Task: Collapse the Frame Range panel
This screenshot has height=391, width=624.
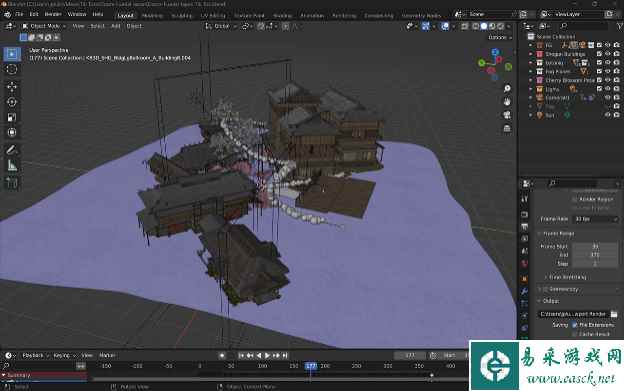Action: point(556,233)
